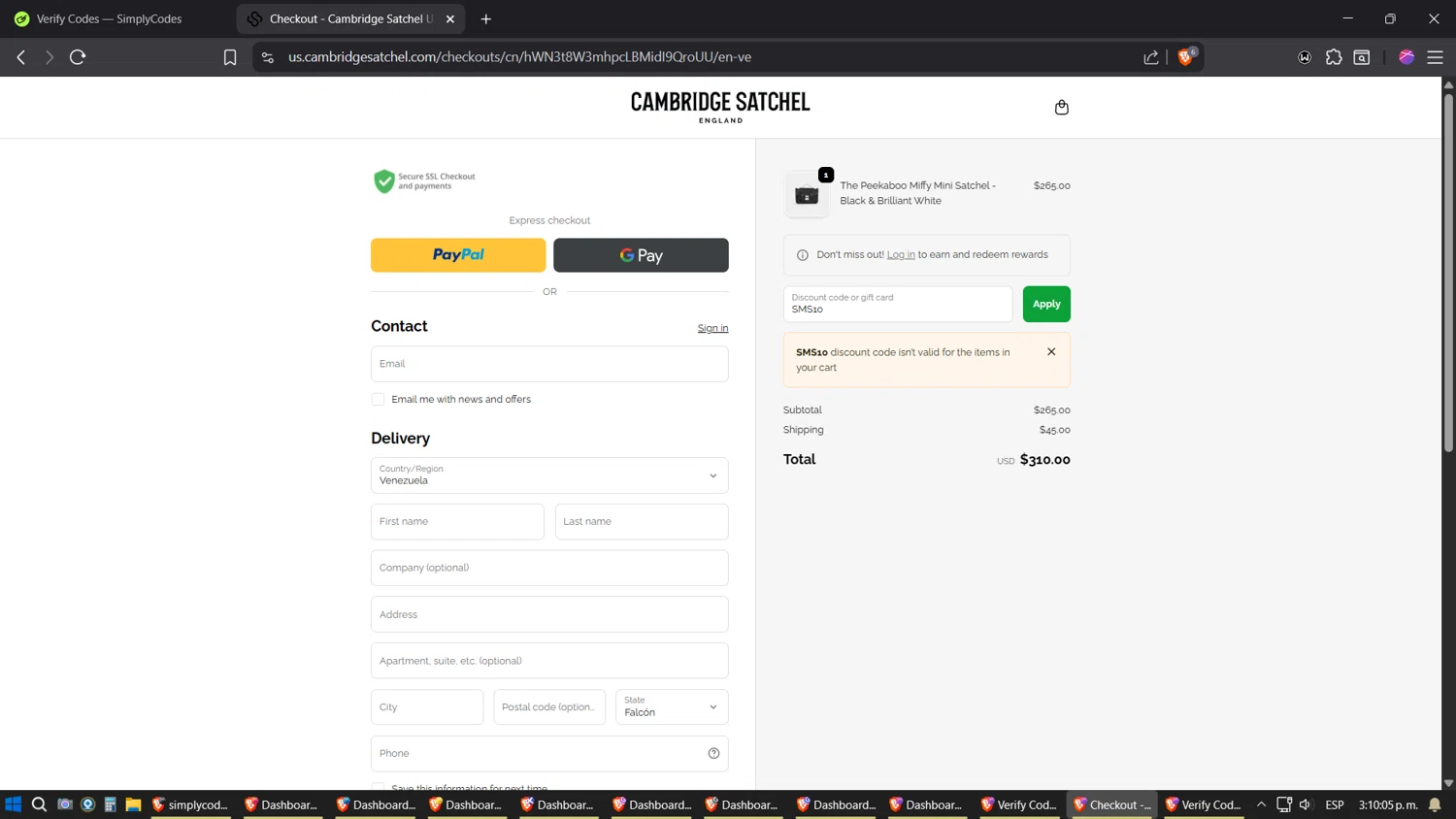This screenshot has height=819, width=1456.
Task: Click the page vertical scrollbar
Action: coord(1448,272)
